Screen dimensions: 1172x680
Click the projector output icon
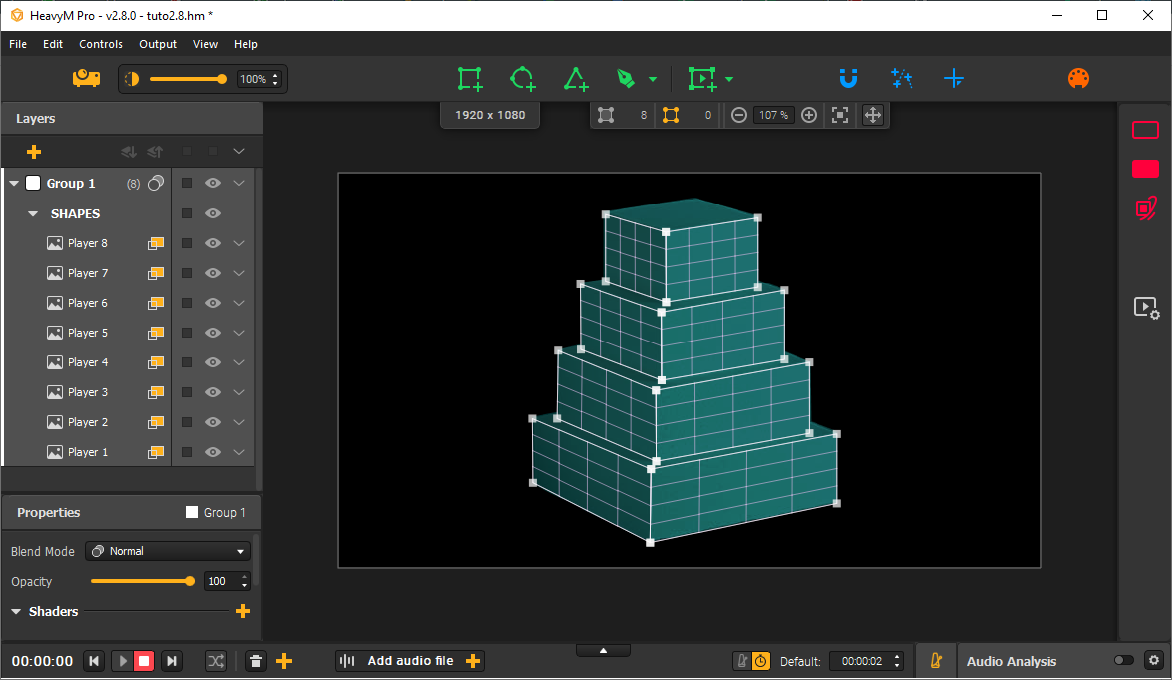87,78
